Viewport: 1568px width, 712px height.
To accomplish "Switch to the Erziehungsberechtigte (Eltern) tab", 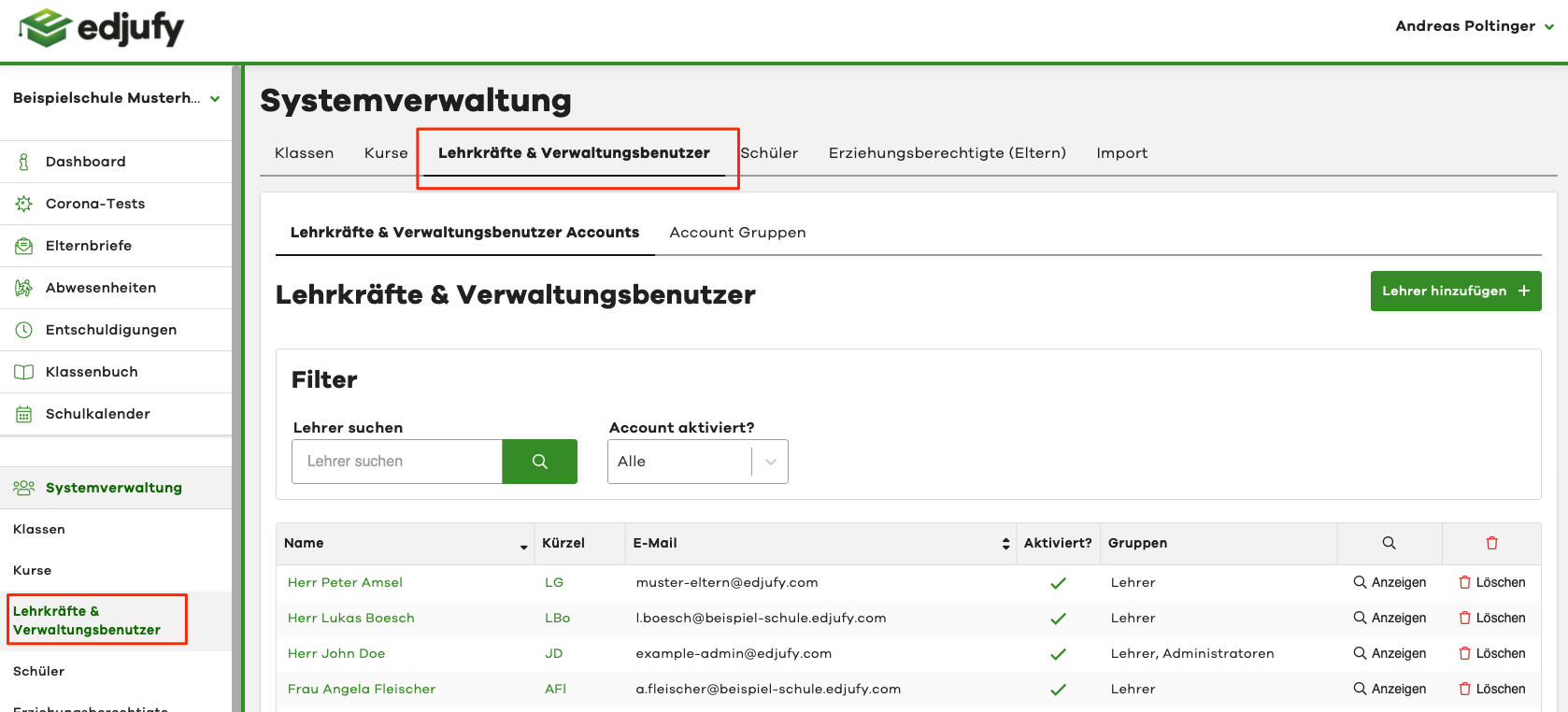I will [947, 153].
